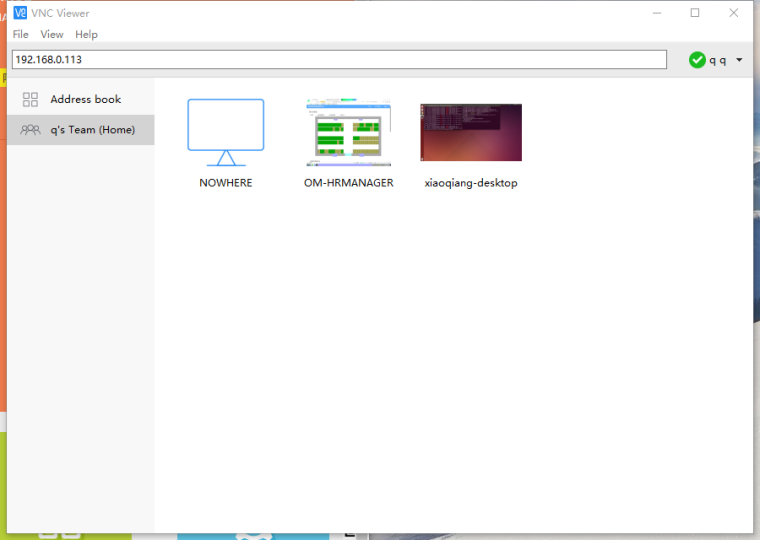760x540 pixels.
Task: Open the File menu
Action: (20, 34)
